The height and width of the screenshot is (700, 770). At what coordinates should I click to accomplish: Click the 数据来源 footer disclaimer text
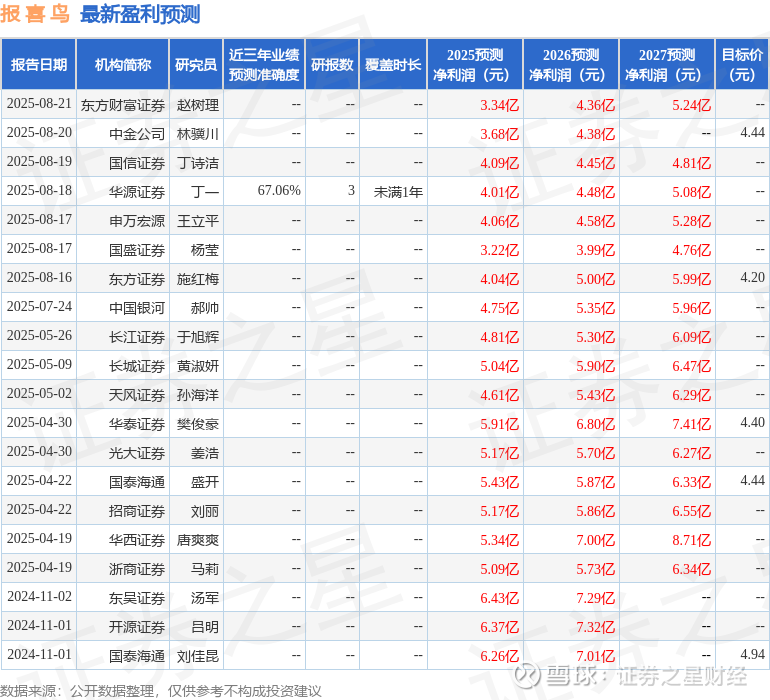[x=161, y=691]
